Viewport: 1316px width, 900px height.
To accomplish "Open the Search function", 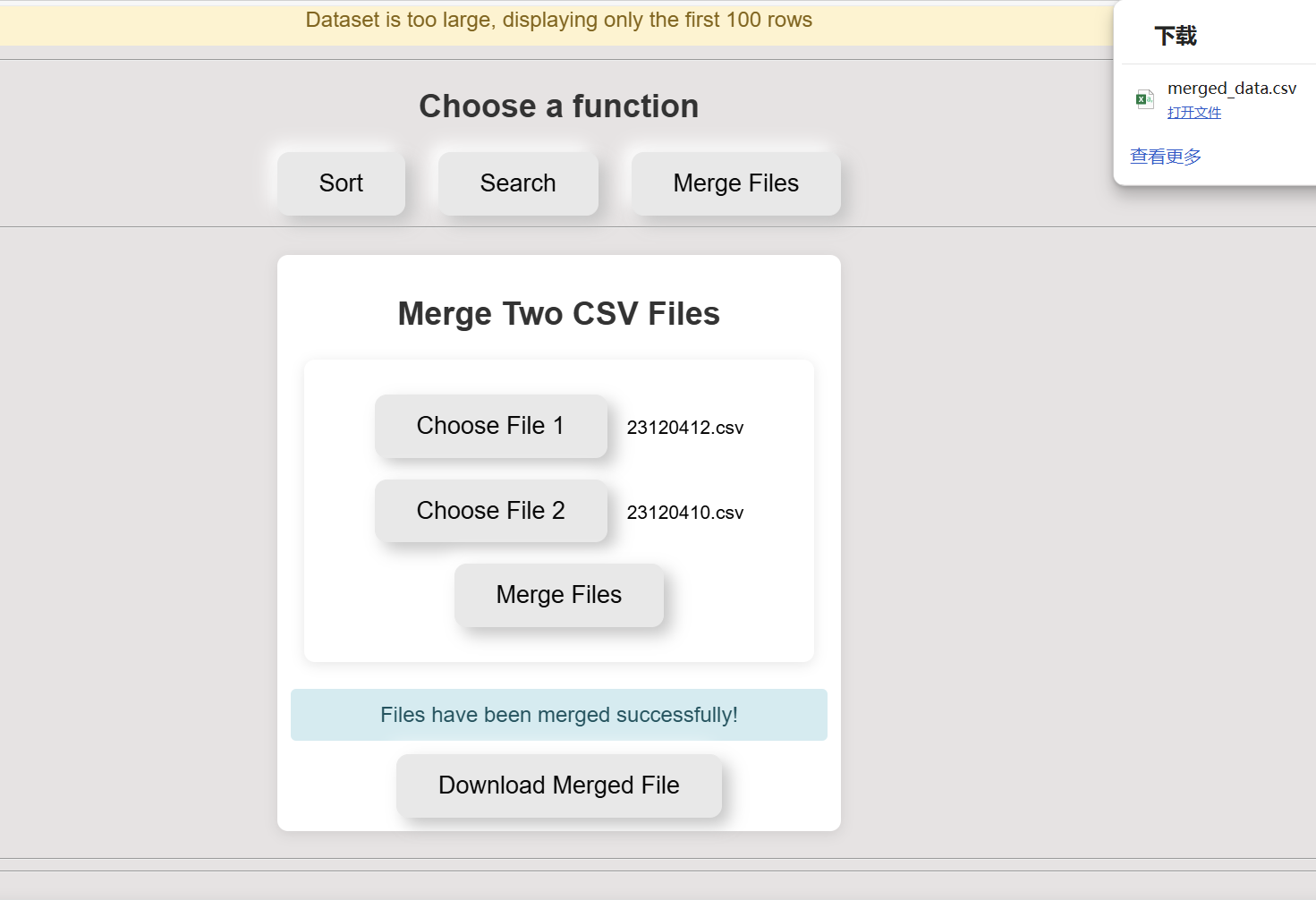I will pos(518,183).
